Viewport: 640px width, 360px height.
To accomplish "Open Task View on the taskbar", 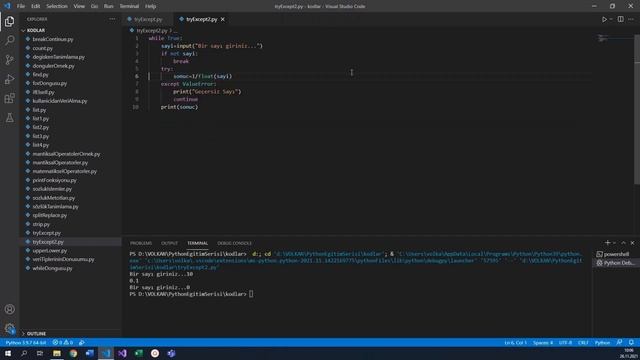I will click(x=40, y=353).
